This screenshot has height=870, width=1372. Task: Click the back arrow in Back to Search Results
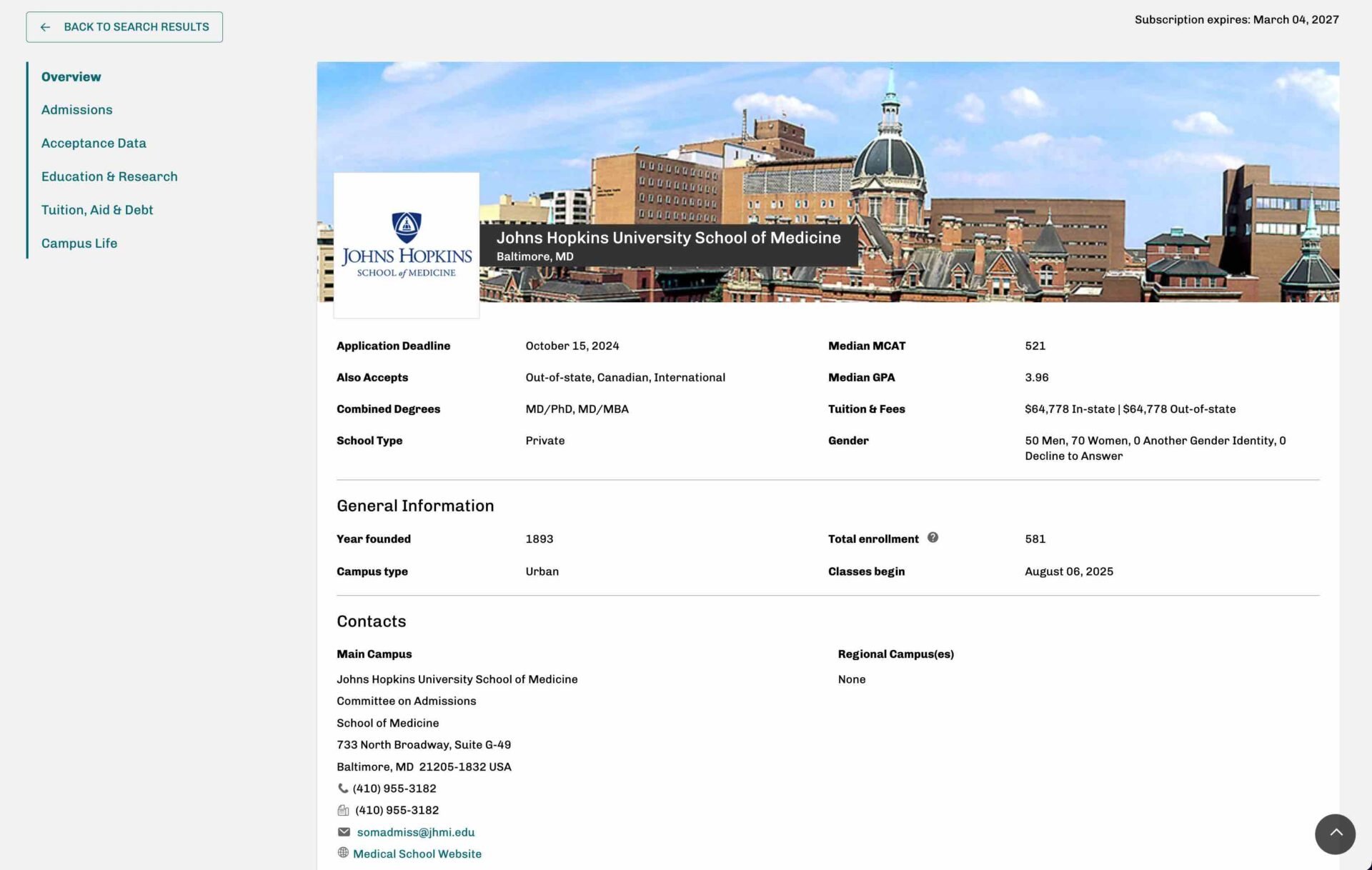(x=46, y=26)
